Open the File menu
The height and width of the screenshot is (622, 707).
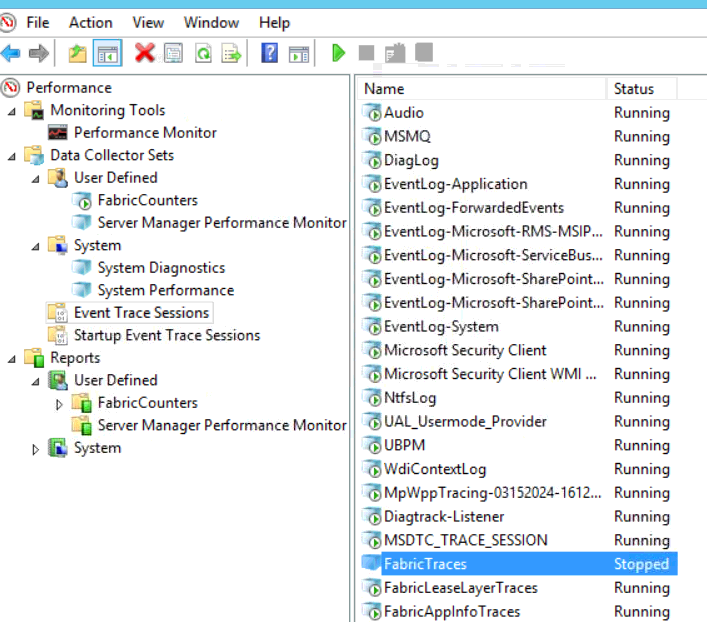pos(38,23)
